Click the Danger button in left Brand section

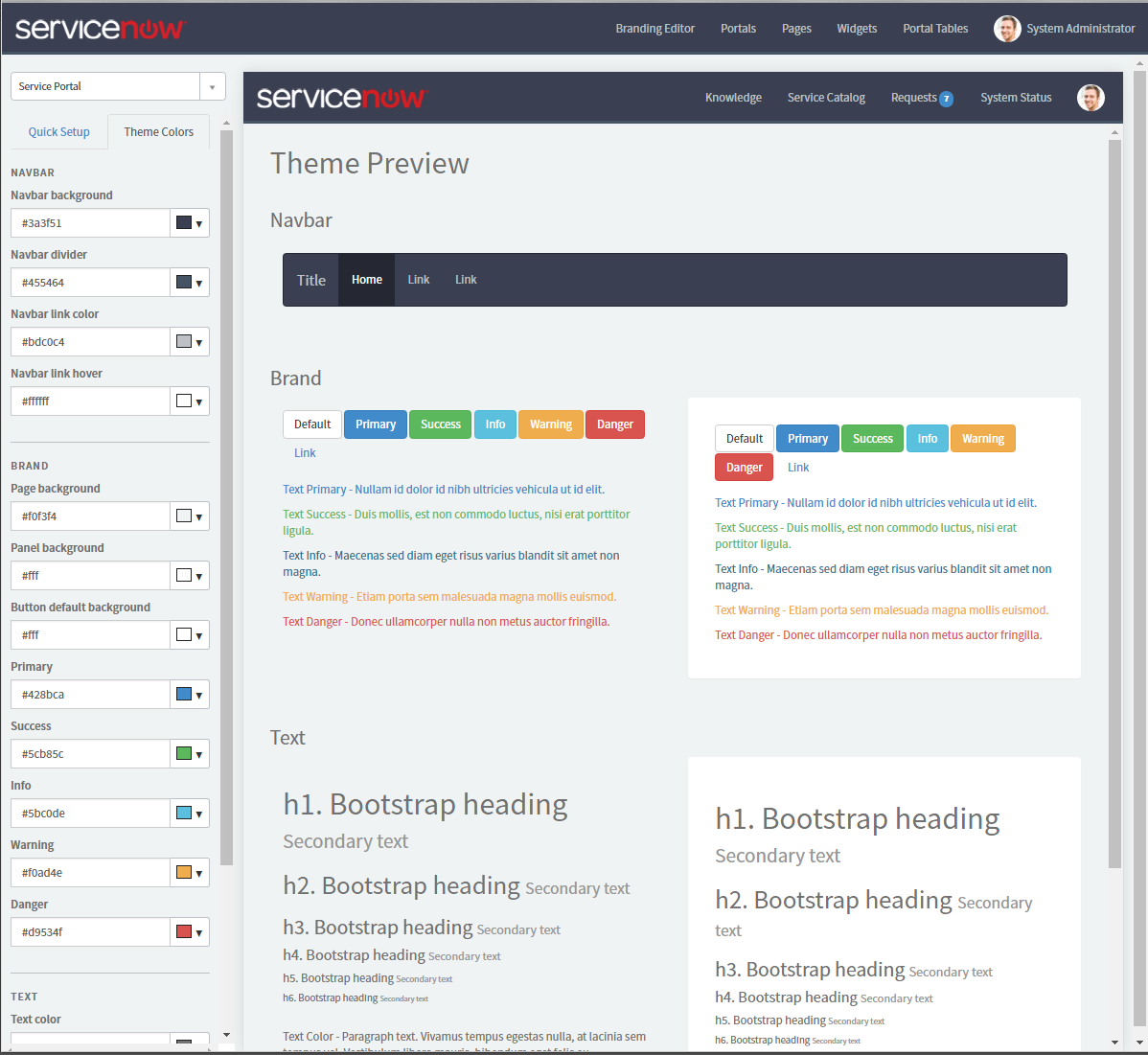615,424
